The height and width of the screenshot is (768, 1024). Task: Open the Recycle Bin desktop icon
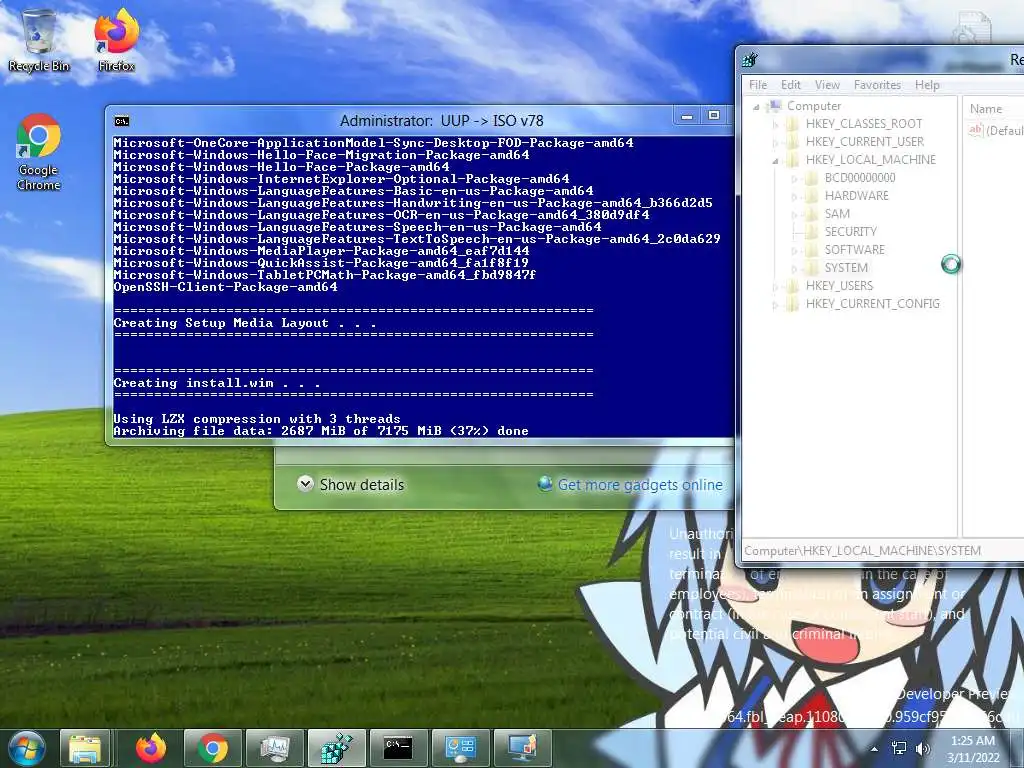point(39,40)
